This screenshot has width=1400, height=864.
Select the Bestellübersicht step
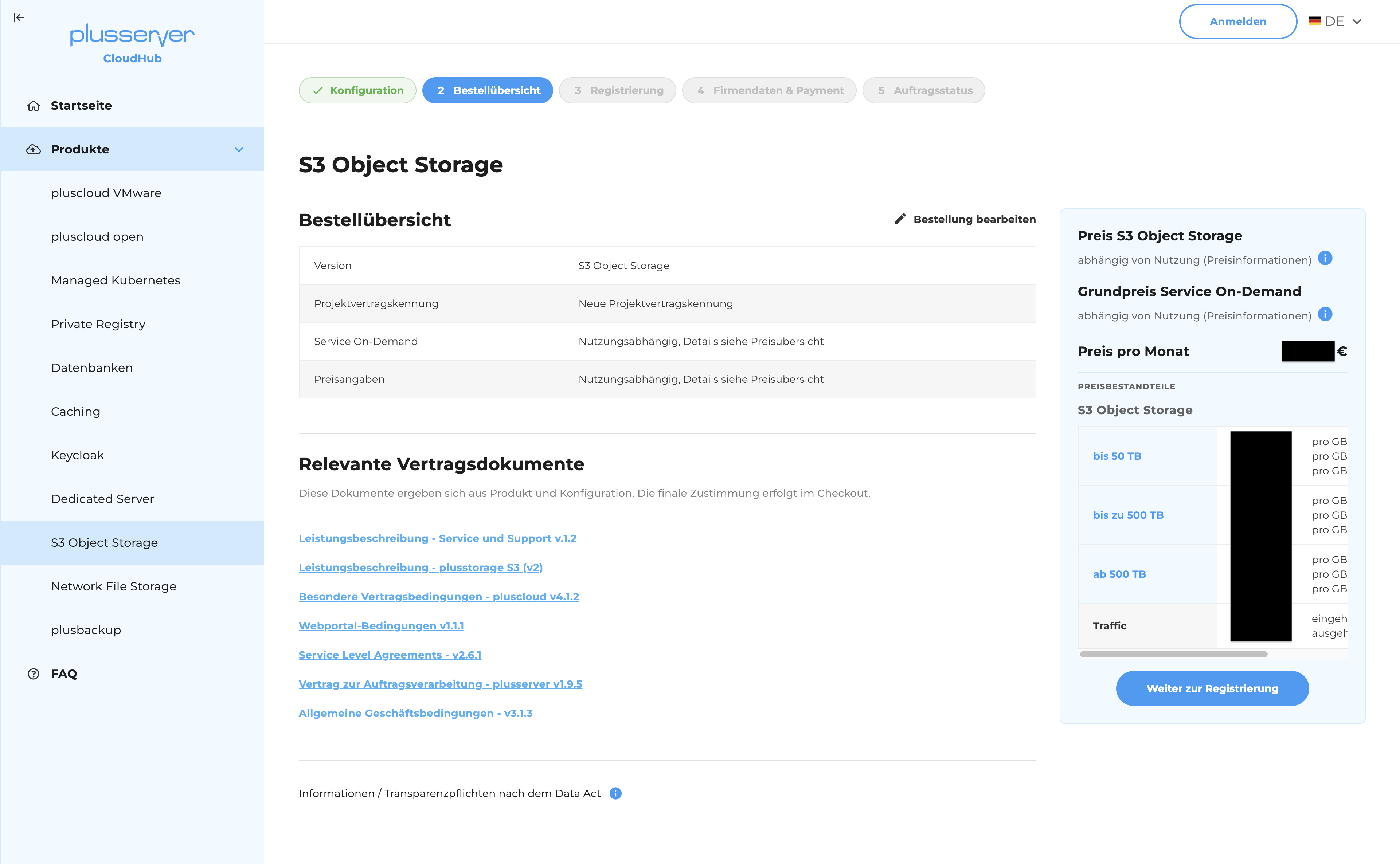[x=487, y=90]
